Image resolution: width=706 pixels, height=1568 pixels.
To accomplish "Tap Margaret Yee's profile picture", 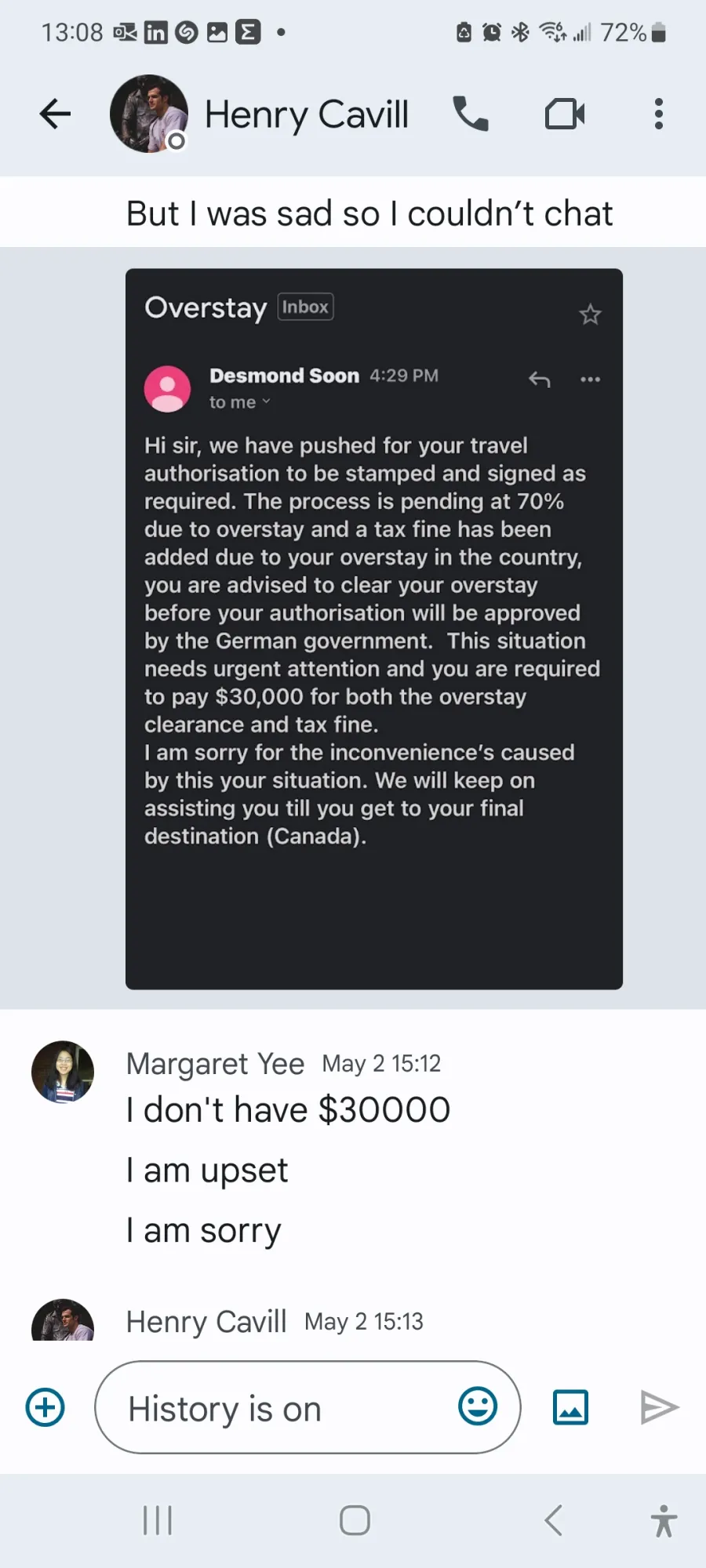I will click(63, 1072).
